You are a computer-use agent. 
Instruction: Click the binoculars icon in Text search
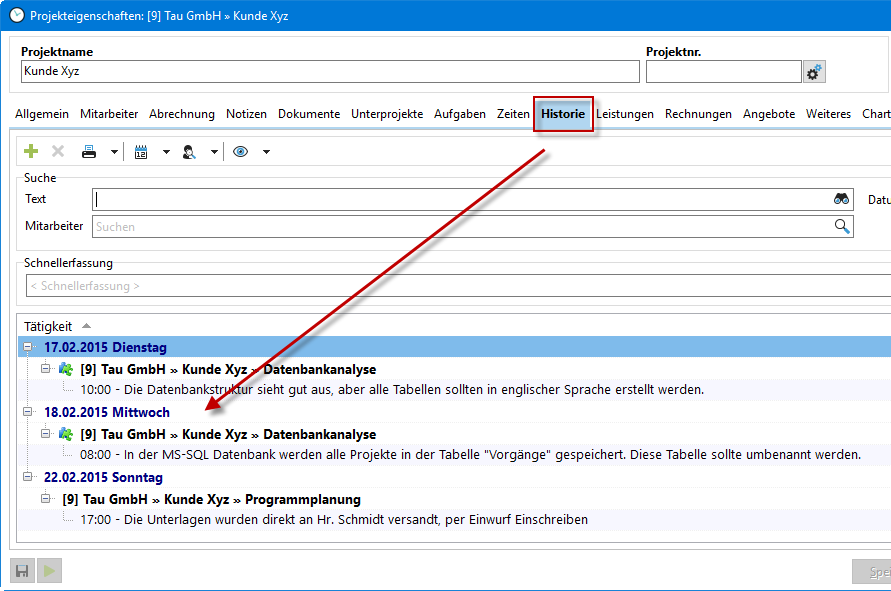pos(841,199)
